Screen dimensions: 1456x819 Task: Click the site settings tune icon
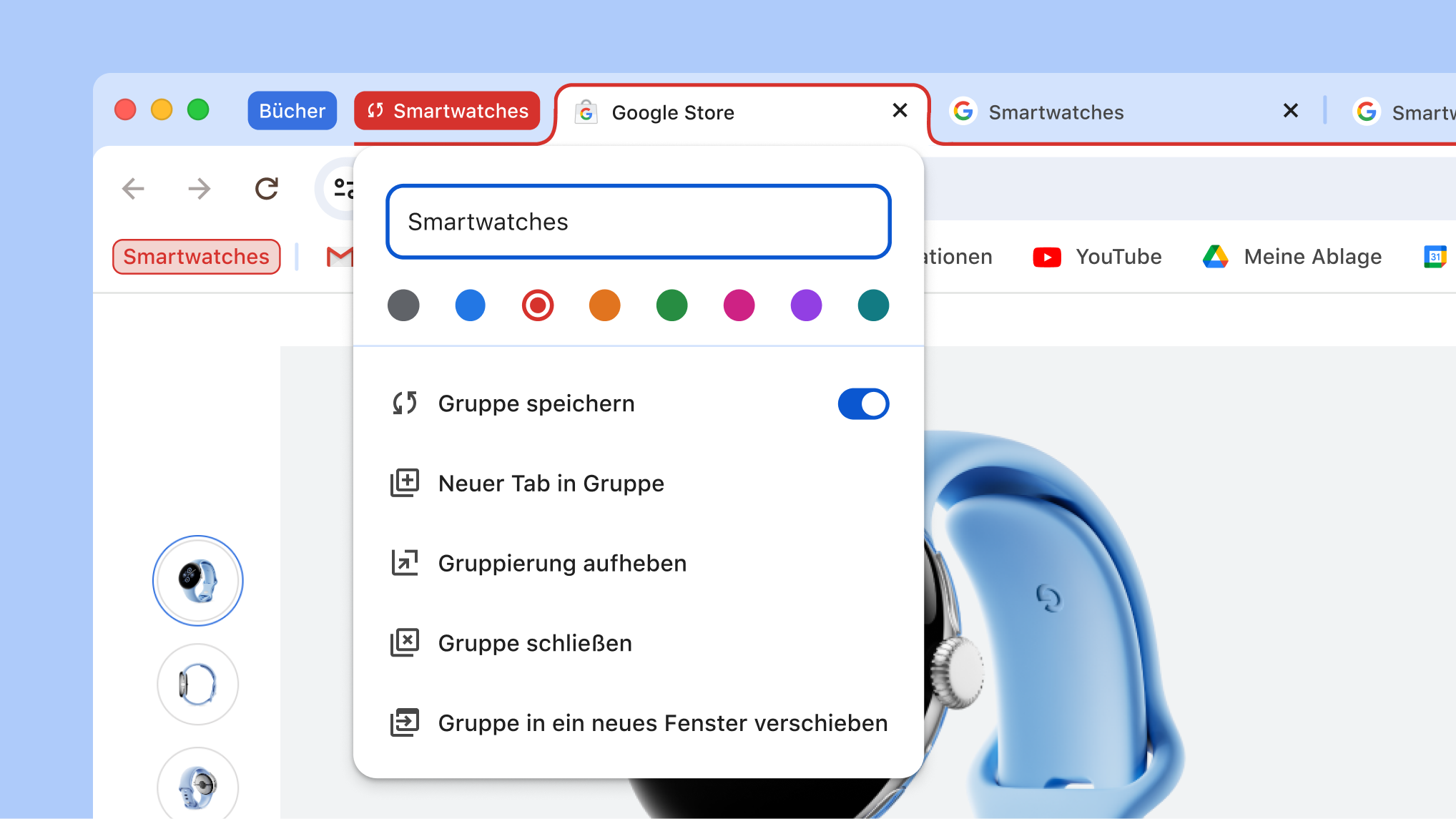[x=345, y=188]
